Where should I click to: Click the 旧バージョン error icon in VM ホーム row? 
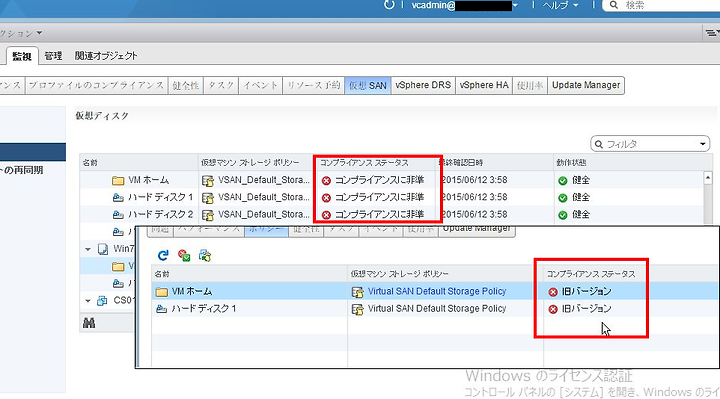pyautogui.click(x=553, y=292)
